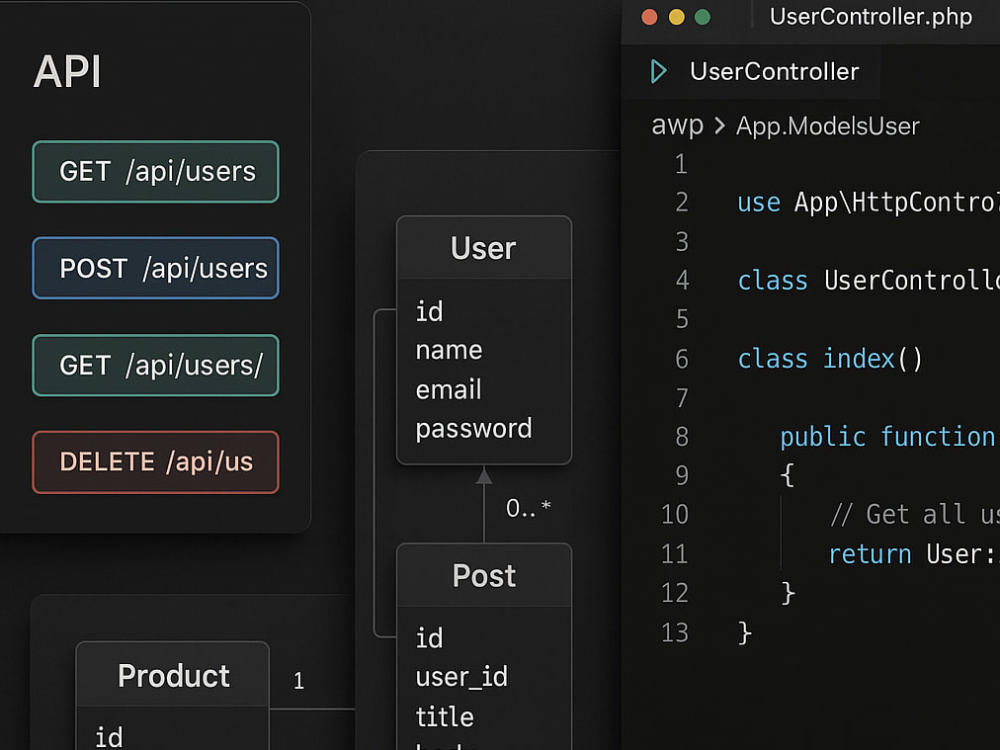
Task: Click the 1 multiplicity label beside Product
Action: pos(298,681)
